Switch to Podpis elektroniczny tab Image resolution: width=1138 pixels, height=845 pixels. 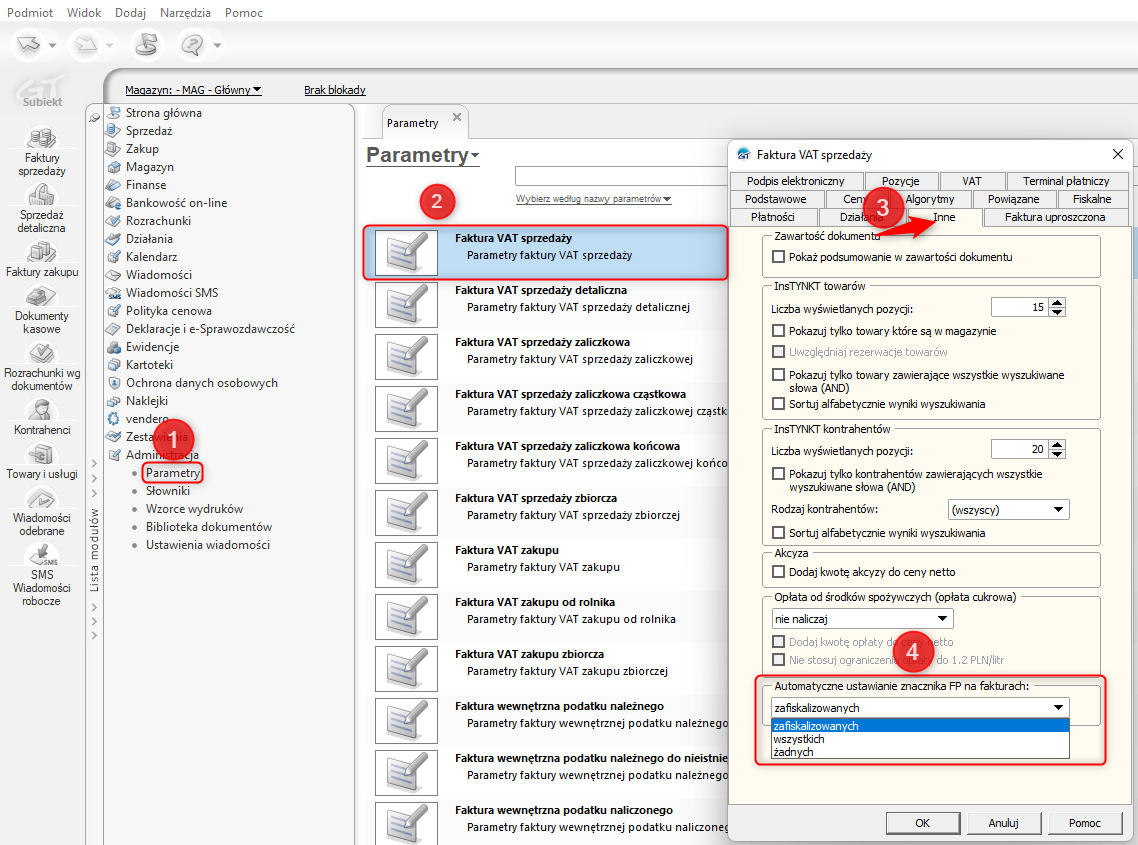[x=795, y=181]
